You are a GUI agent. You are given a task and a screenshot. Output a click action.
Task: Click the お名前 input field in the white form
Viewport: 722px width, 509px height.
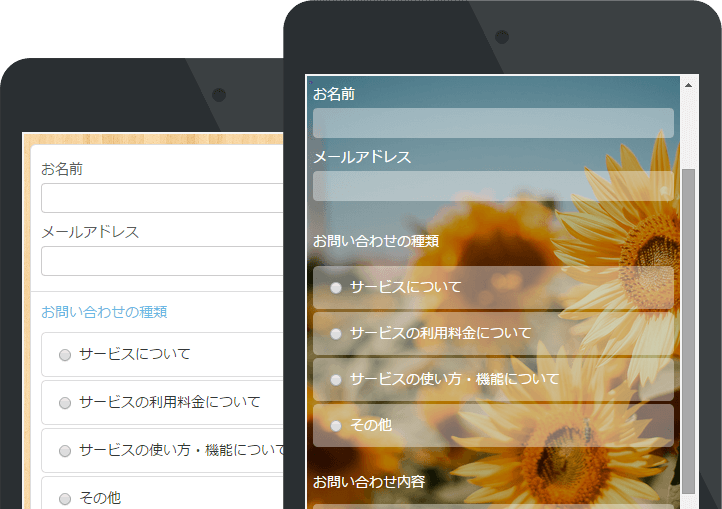point(162,198)
